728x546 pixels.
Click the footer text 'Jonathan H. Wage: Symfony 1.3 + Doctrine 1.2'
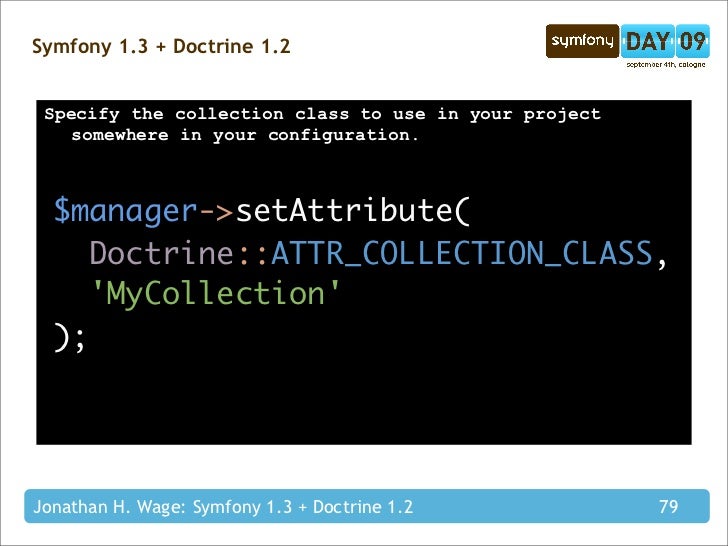point(223,507)
